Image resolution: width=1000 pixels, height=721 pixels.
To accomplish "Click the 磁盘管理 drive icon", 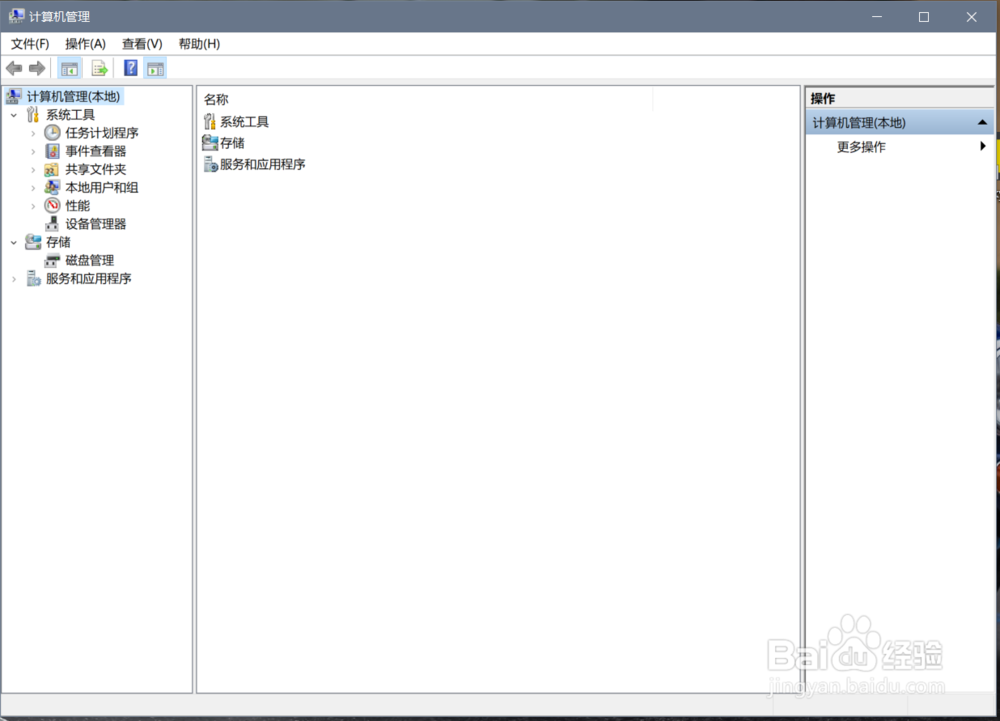I will point(52,260).
